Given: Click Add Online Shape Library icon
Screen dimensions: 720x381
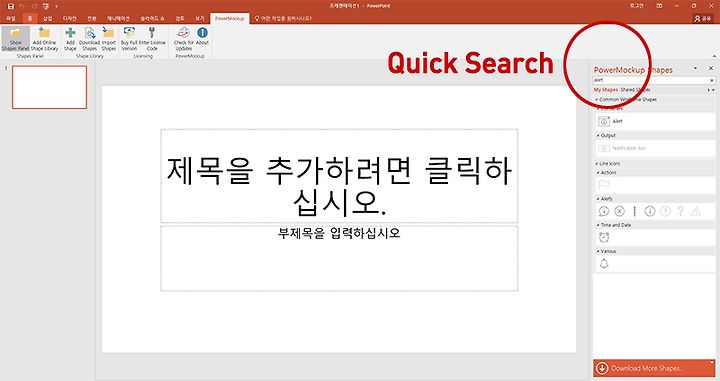Looking at the screenshot, I should [45, 33].
